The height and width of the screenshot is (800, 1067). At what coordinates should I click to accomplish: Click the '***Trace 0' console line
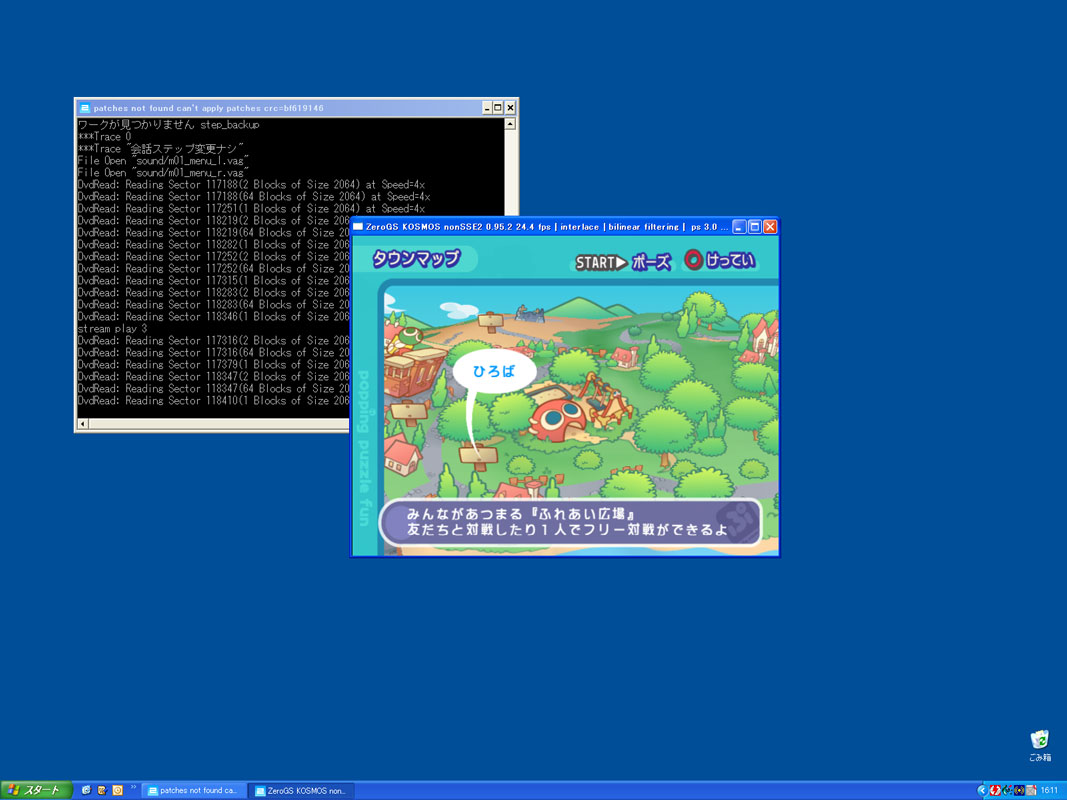click(104, 137)
